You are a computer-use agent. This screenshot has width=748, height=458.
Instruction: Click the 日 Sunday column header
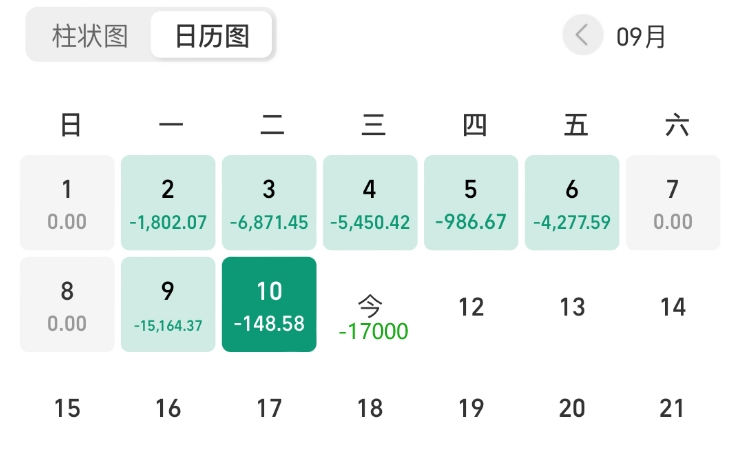click(x=71, y=125)
